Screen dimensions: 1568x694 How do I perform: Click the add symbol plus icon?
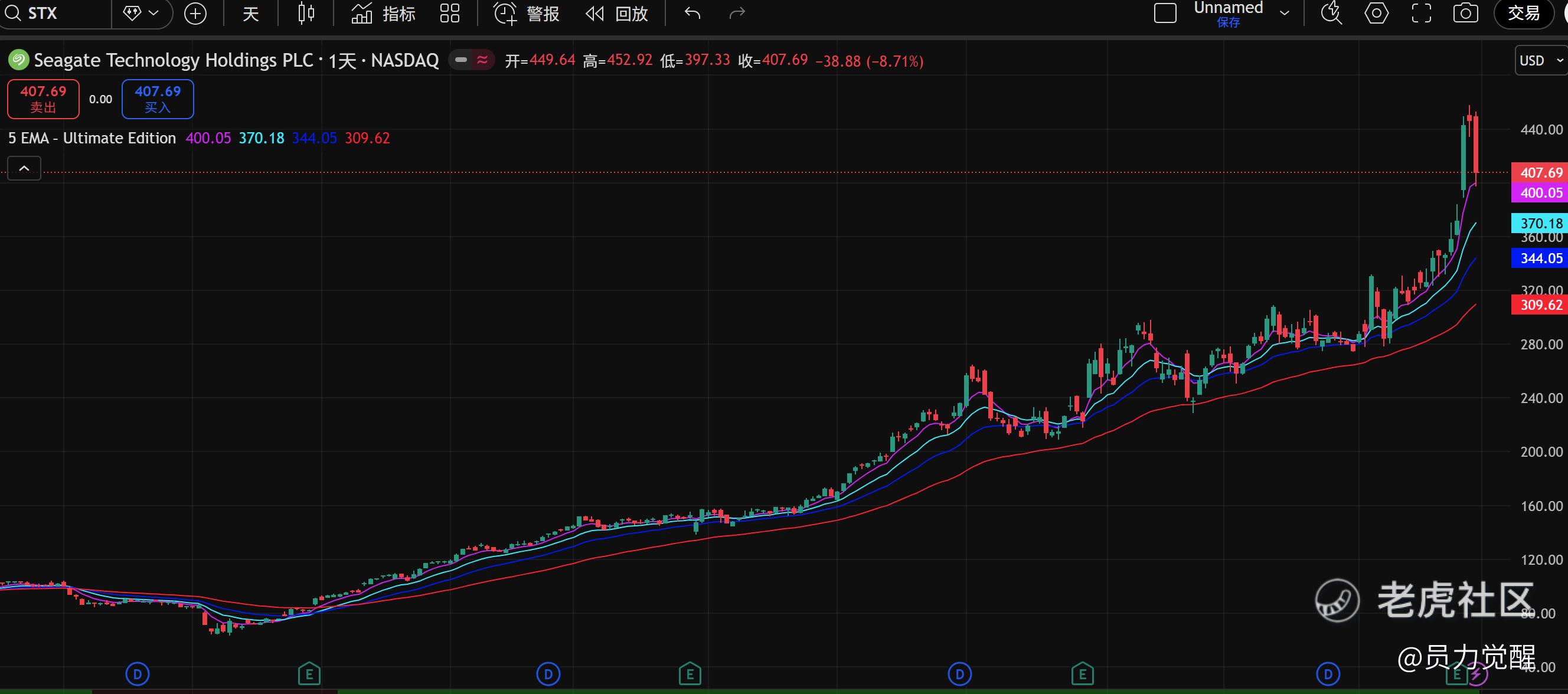click(195, 14)
